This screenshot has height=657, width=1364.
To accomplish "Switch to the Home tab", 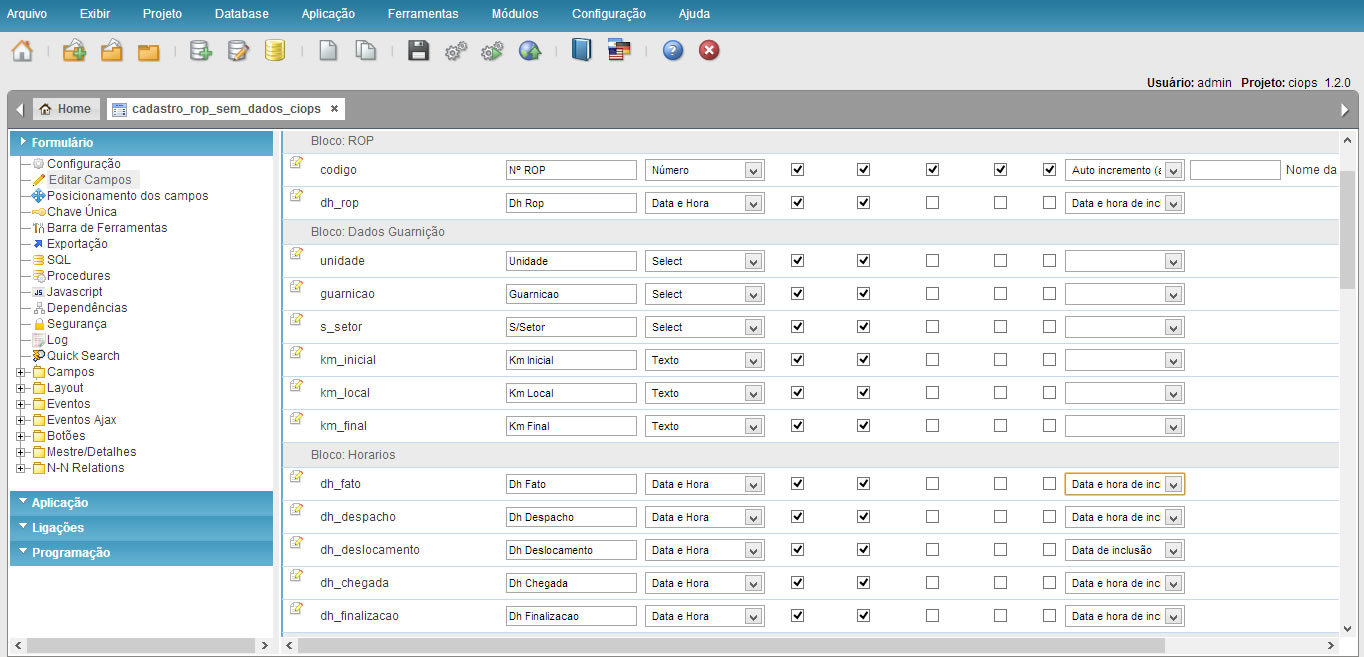I will 65,109.
